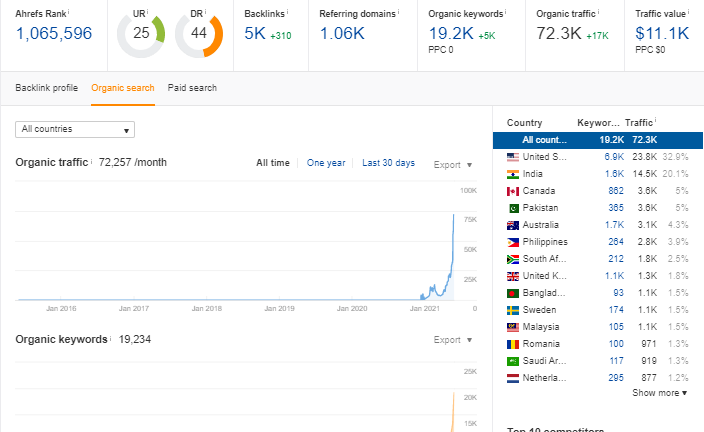Click the Ahrefs Rank info icon

click(69, 11)
